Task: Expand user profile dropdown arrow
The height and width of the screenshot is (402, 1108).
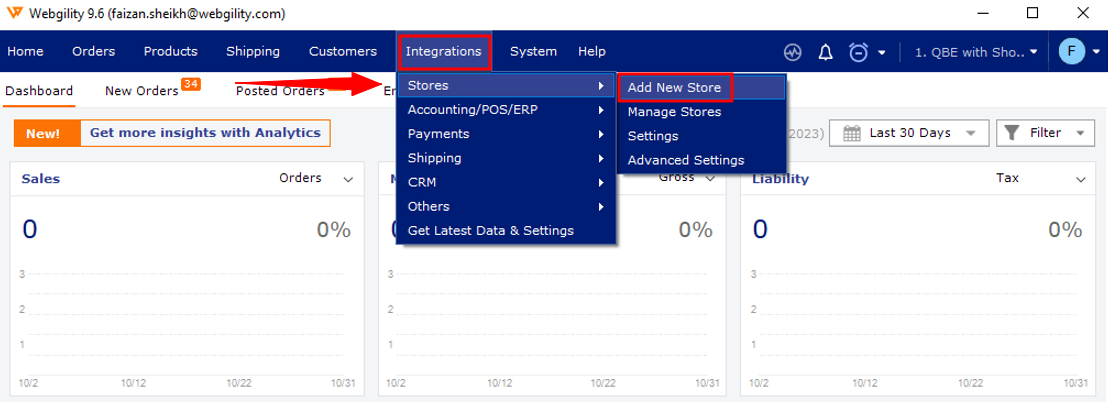Action: tap(1095, 52)
